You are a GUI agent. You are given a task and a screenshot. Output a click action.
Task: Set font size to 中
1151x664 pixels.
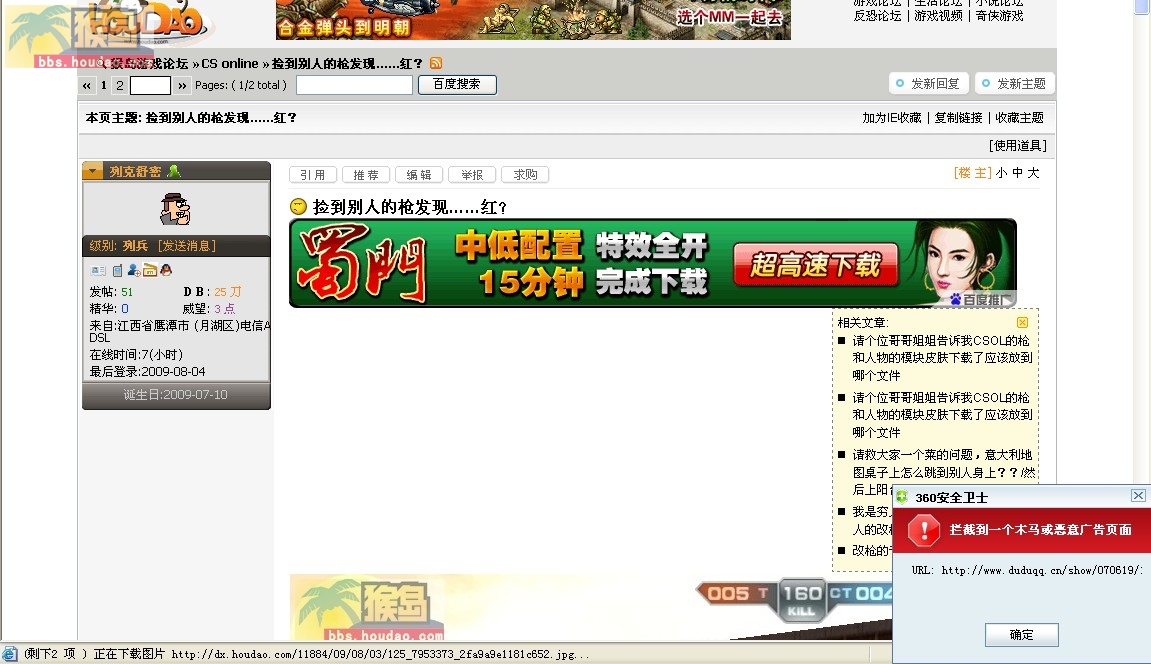pos(1017,173)
